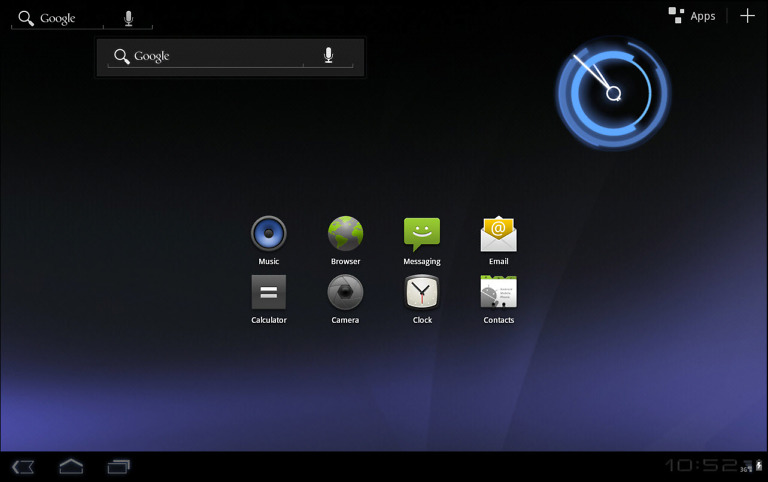This screenshot has height=482, width=768.
Task: Tap Google search in top-left corner
Action: 56,19
